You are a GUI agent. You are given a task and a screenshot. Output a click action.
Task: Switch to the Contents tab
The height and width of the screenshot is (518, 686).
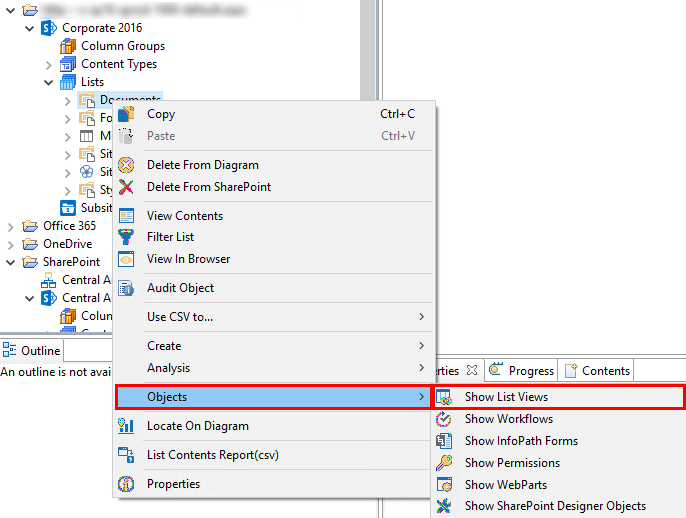pos(597,371)
